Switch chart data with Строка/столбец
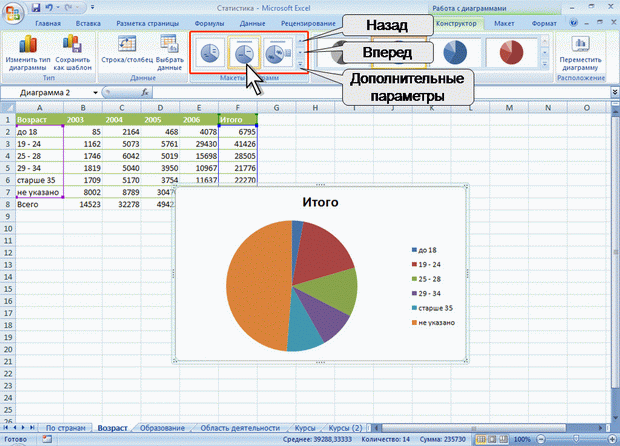The height and width of the screenshot is (446, 620). (126, 55)
